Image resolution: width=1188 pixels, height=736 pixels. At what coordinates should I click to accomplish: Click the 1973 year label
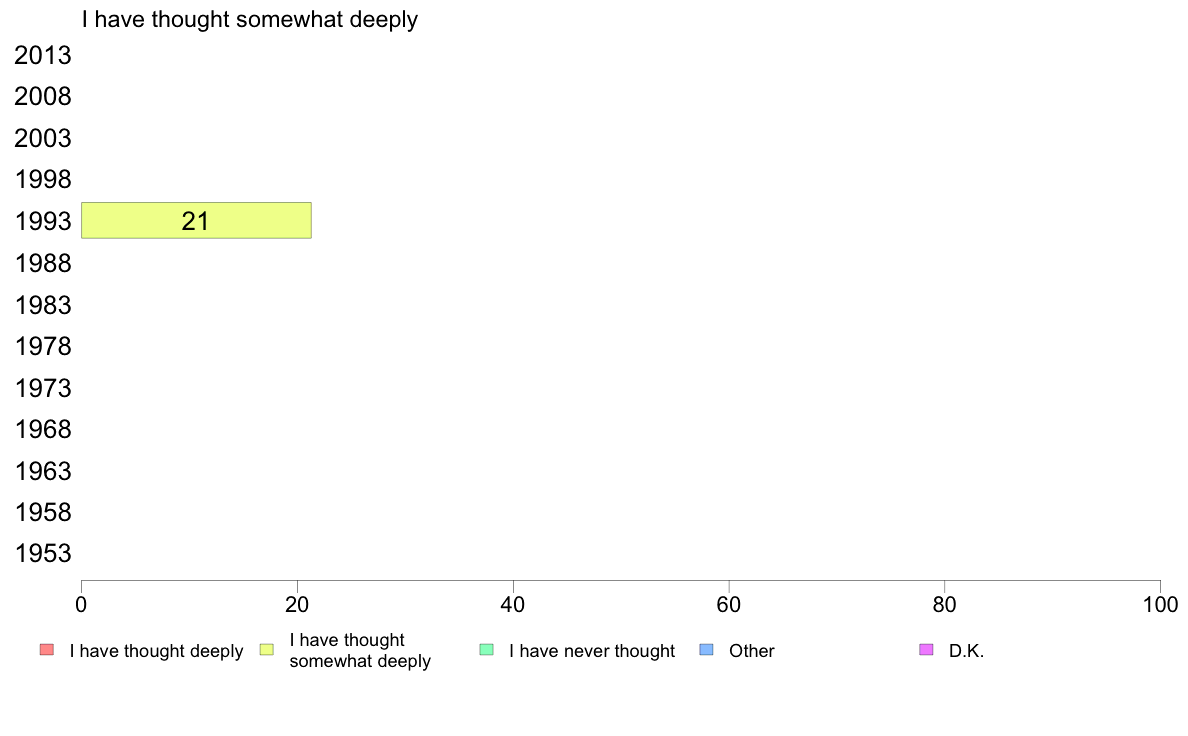point(43,388)
